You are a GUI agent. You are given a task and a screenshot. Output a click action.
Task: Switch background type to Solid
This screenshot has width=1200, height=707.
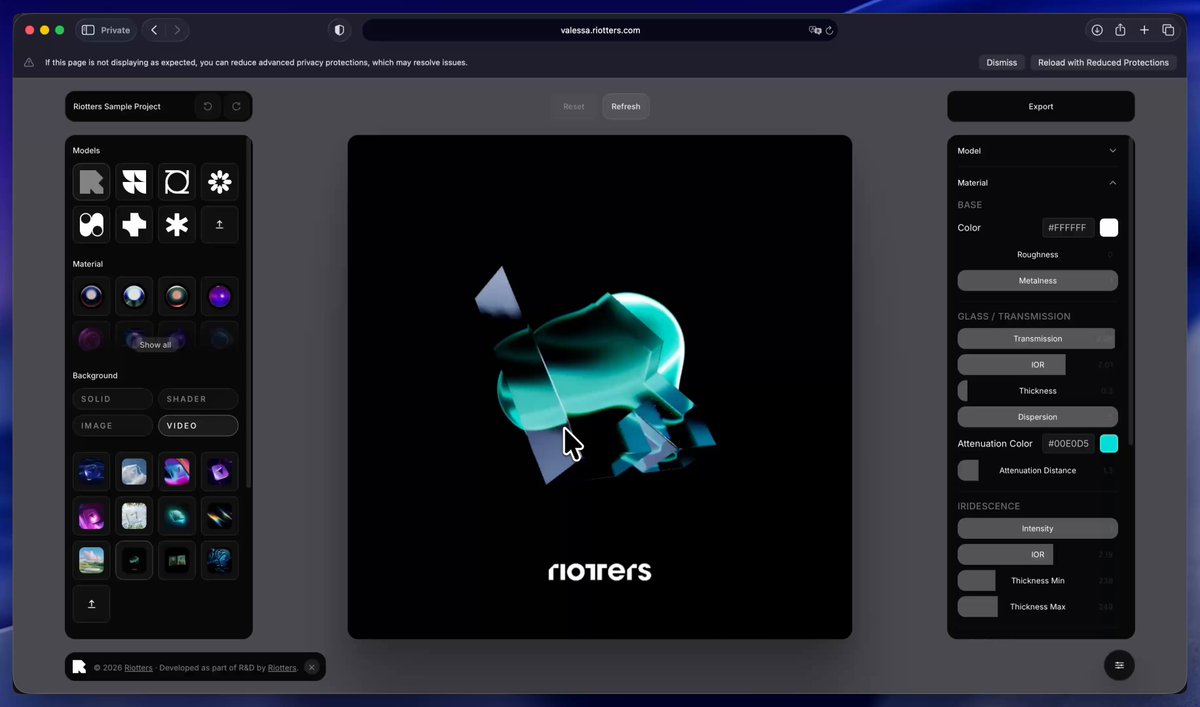[x=113, y=399]
